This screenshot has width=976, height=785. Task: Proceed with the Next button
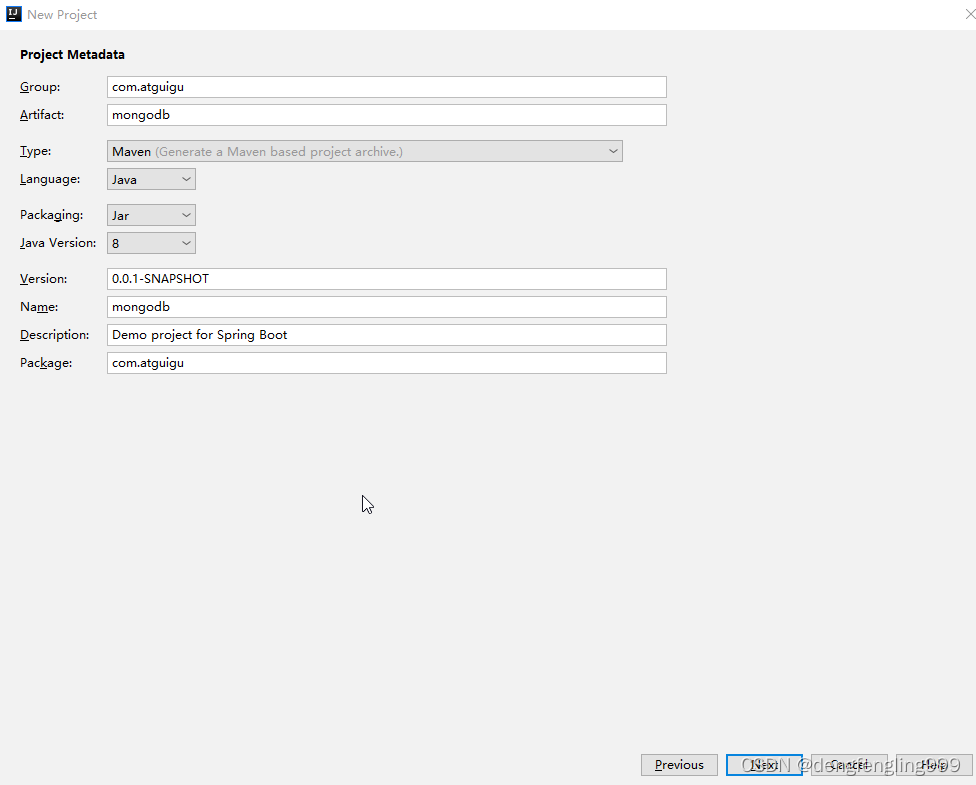[764, 765]
